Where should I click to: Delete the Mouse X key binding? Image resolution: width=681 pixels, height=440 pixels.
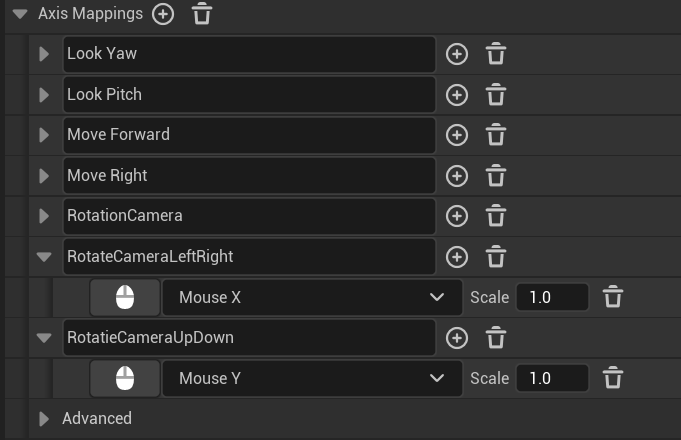coord(614,297)
